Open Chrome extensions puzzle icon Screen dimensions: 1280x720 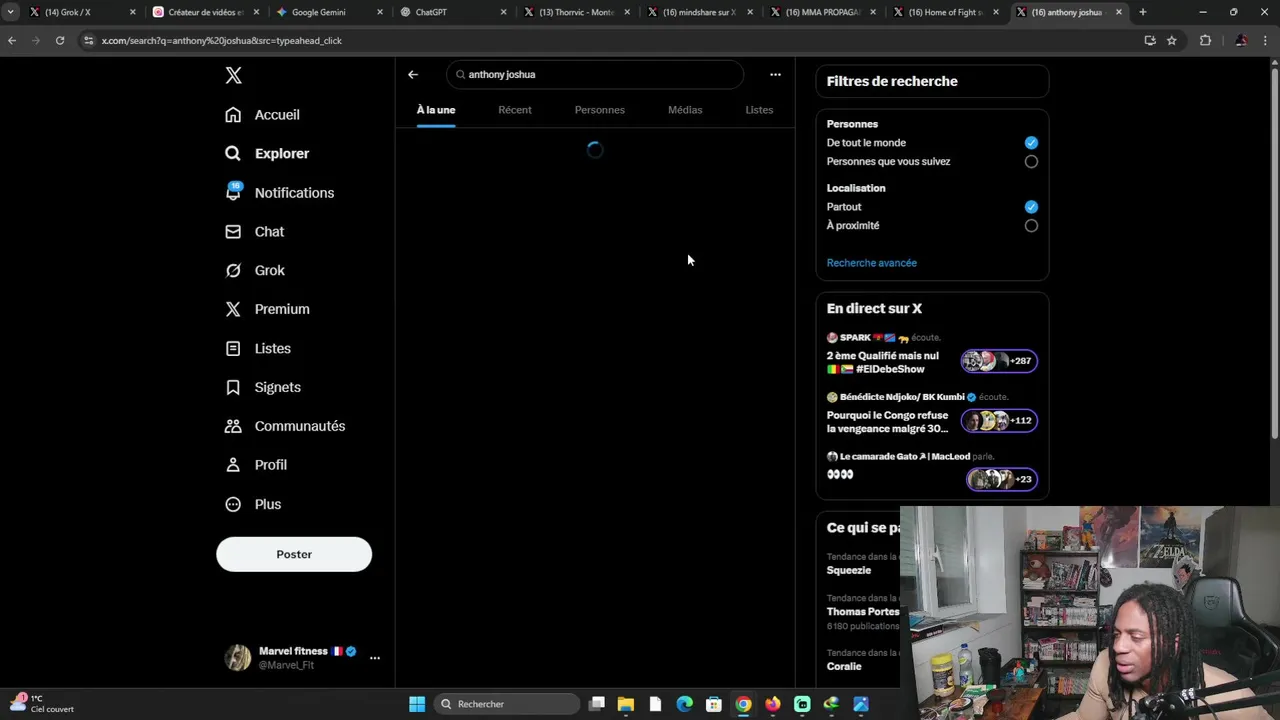coord(1205,40)
